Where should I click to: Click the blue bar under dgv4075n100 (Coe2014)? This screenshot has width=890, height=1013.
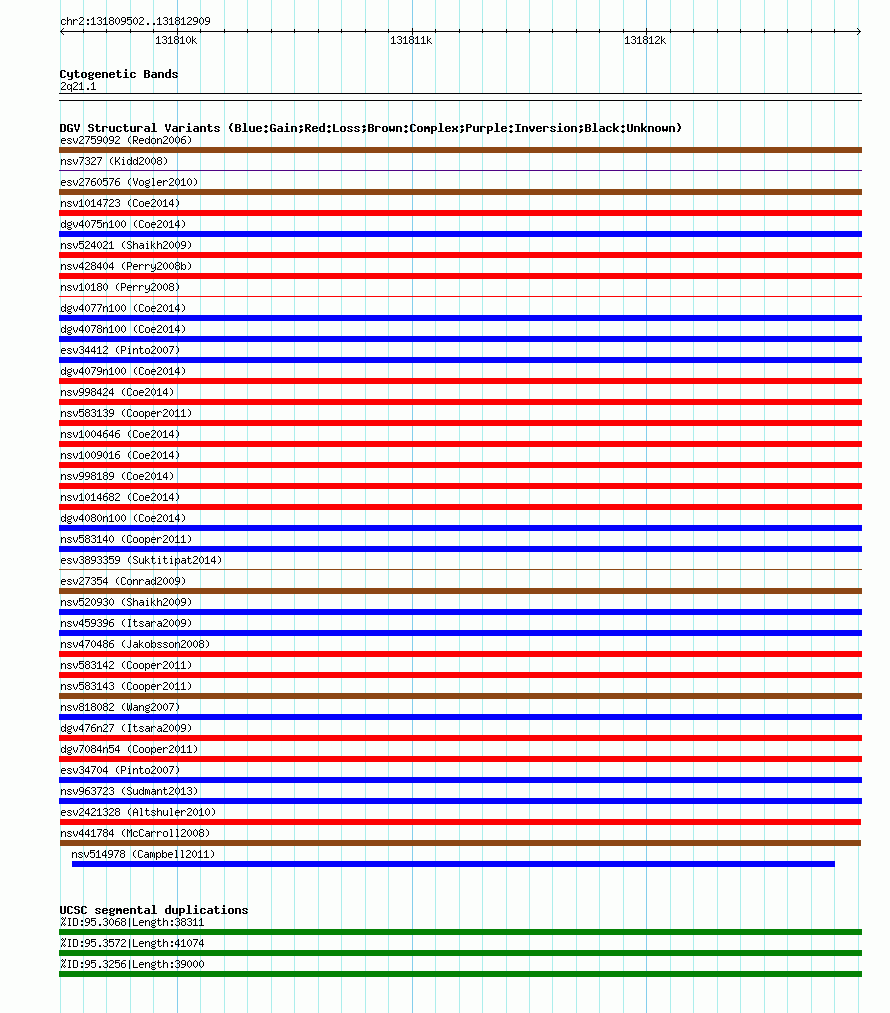[461, 234]
